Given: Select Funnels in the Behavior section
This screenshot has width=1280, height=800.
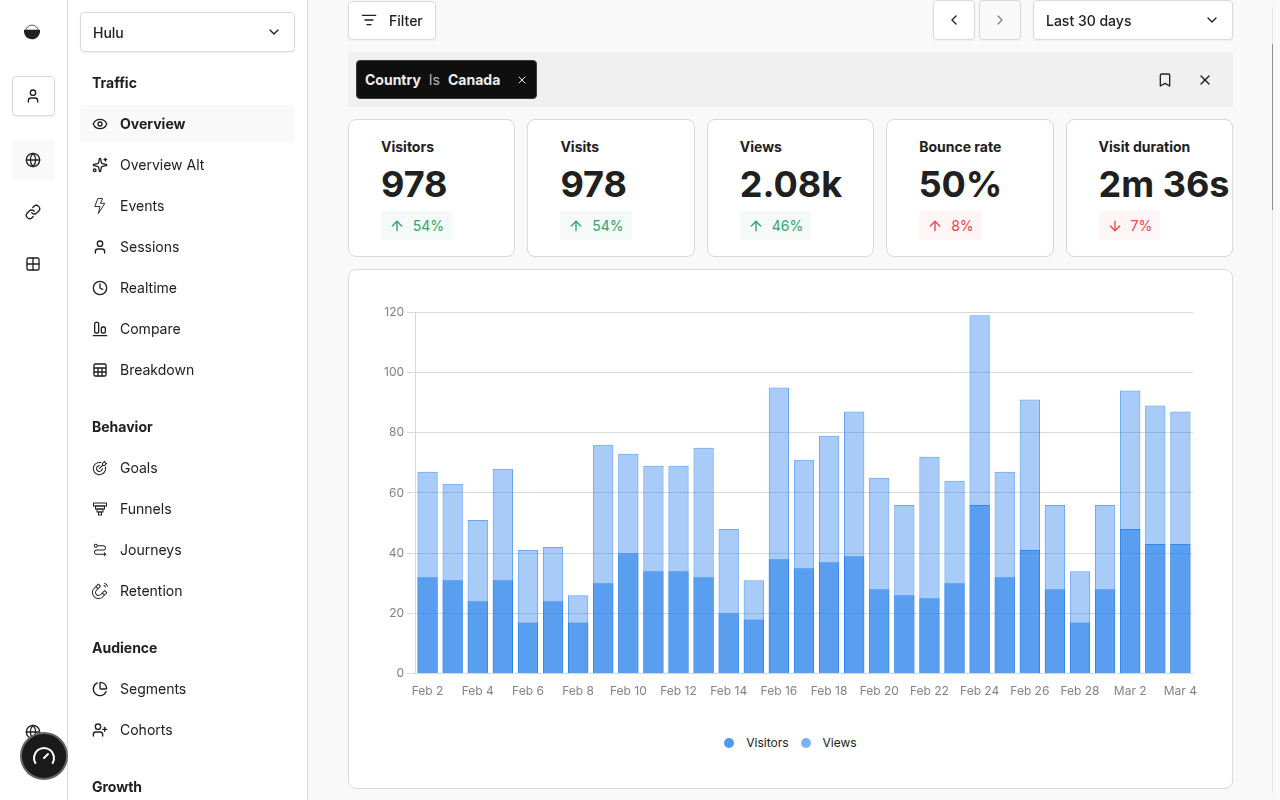Looking at the screenshot, I should [145, 509].
